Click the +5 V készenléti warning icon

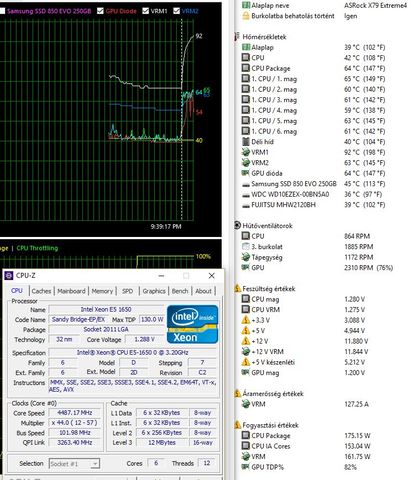pyautogui.click(x=246, y=362)
